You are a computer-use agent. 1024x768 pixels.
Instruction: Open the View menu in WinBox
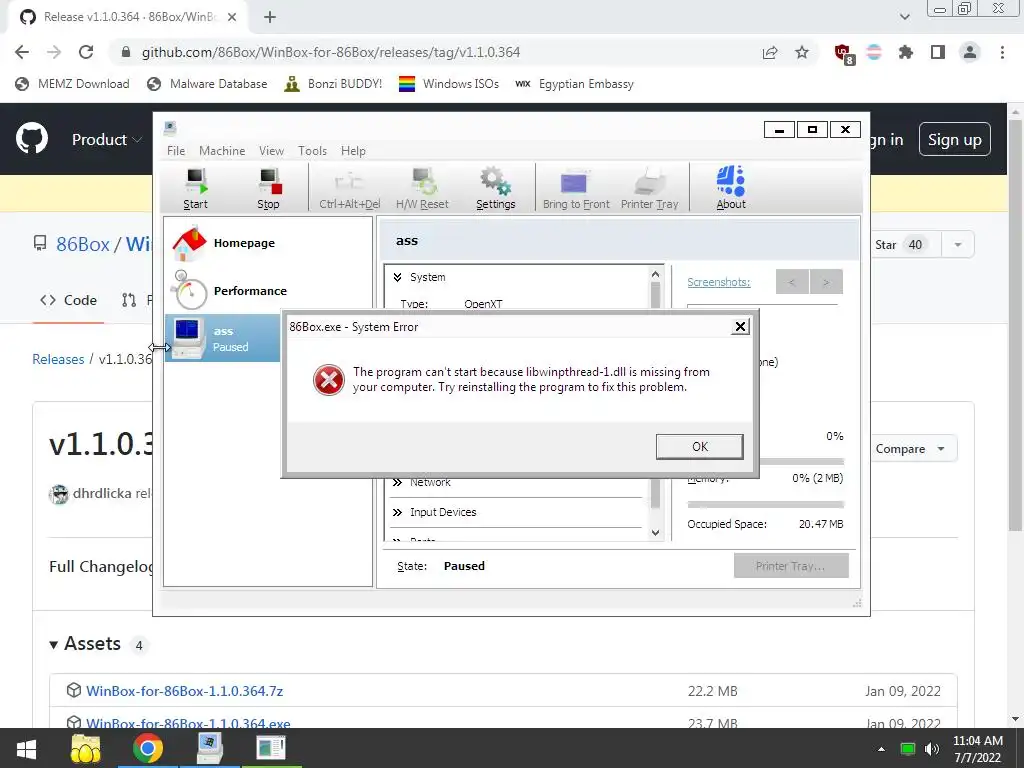[x=271, y=151]
